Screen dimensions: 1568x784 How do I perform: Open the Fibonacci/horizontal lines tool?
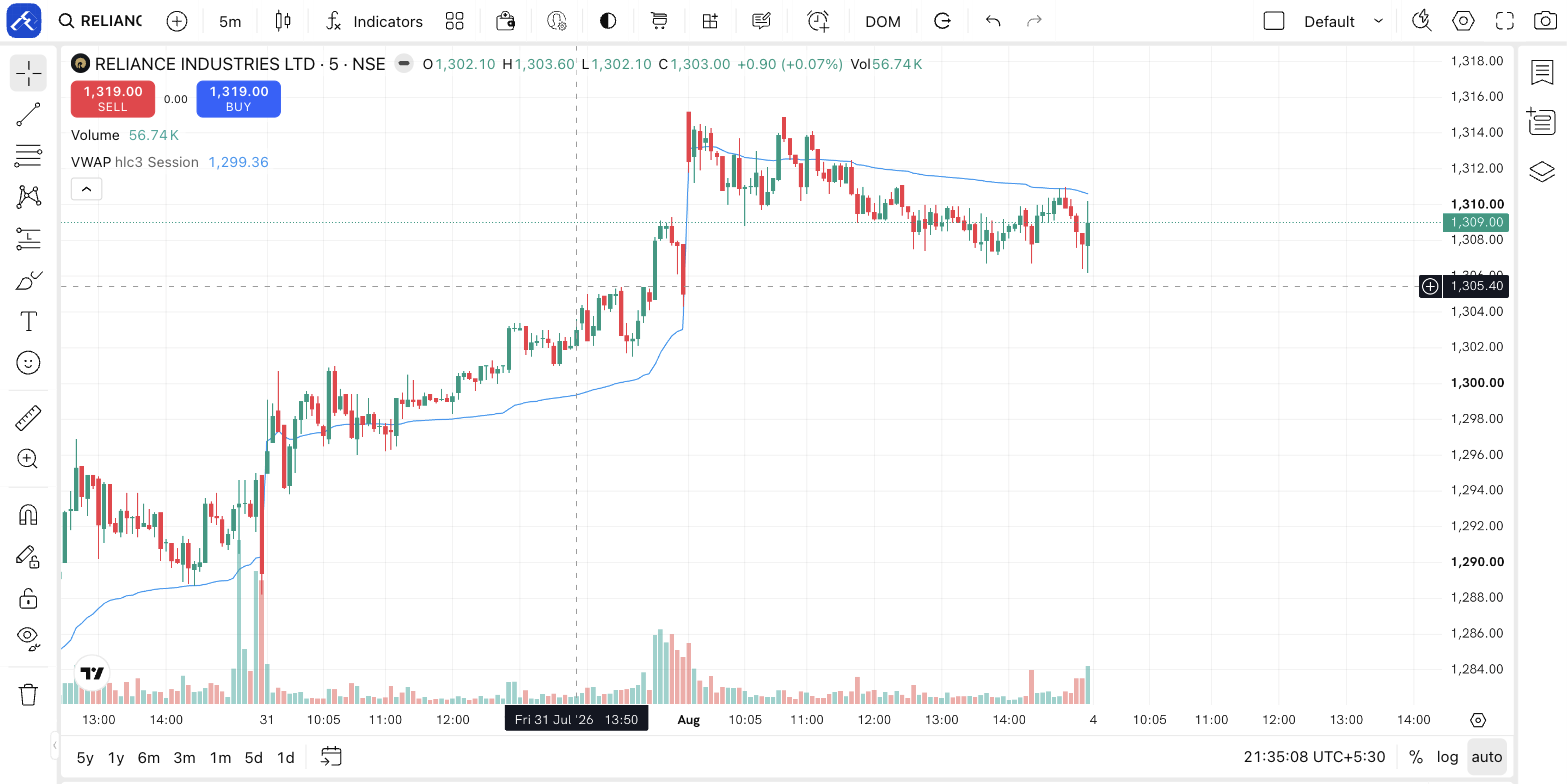[29, 155]
